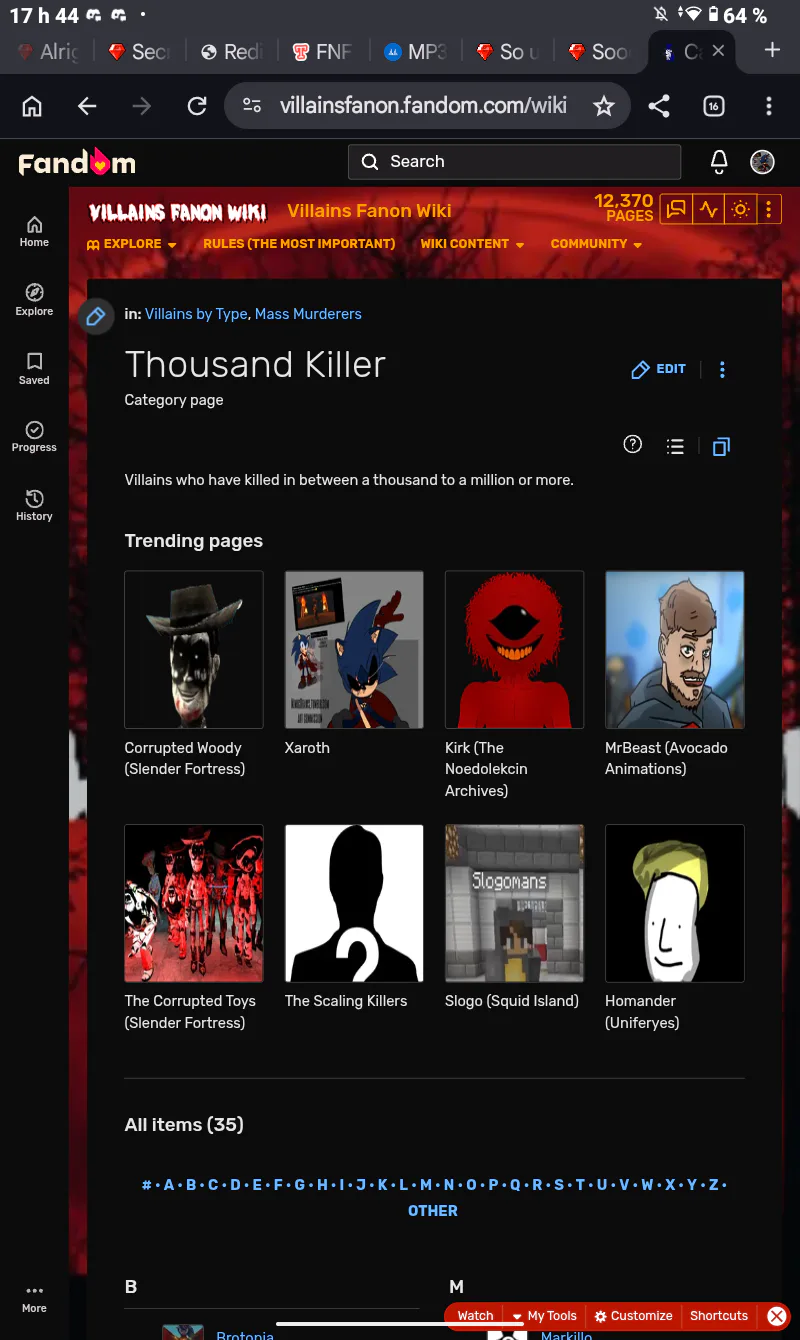Open Shortcuts in bottom toolbar
The height and width of the screenshot is (1340, 800).
tap(719, 1316)
